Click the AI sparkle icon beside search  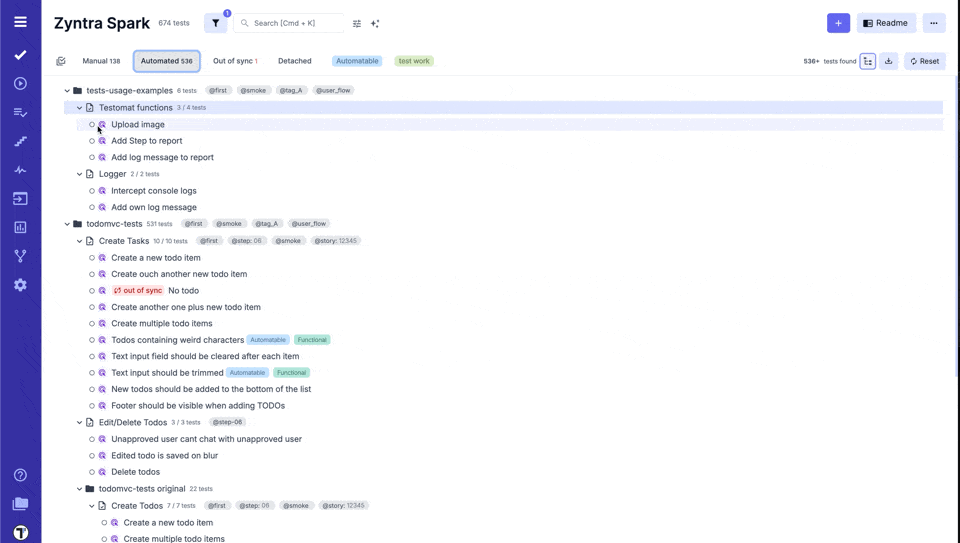coord(375,23)
